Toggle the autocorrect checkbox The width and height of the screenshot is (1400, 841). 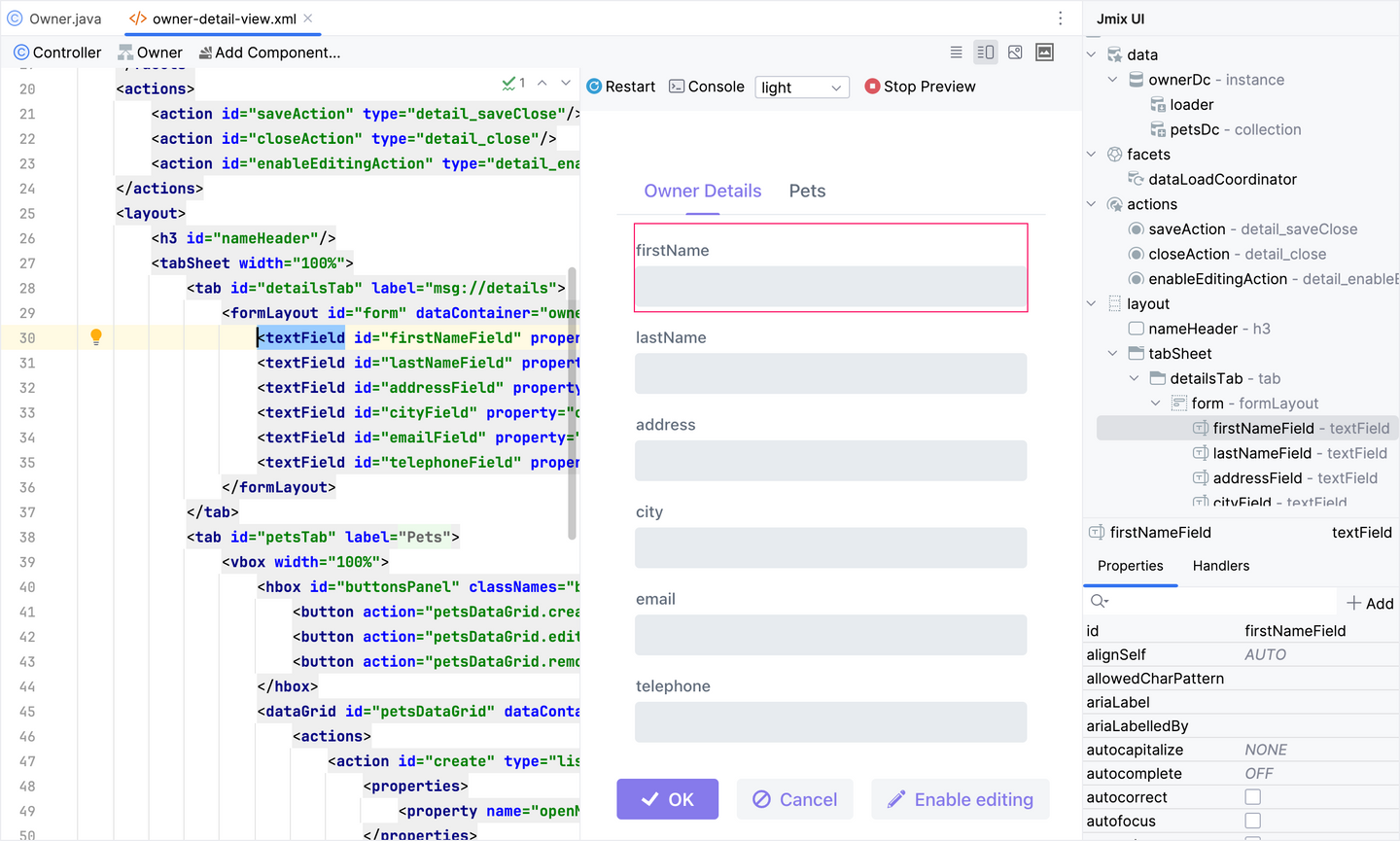[x=1252, y=797]
